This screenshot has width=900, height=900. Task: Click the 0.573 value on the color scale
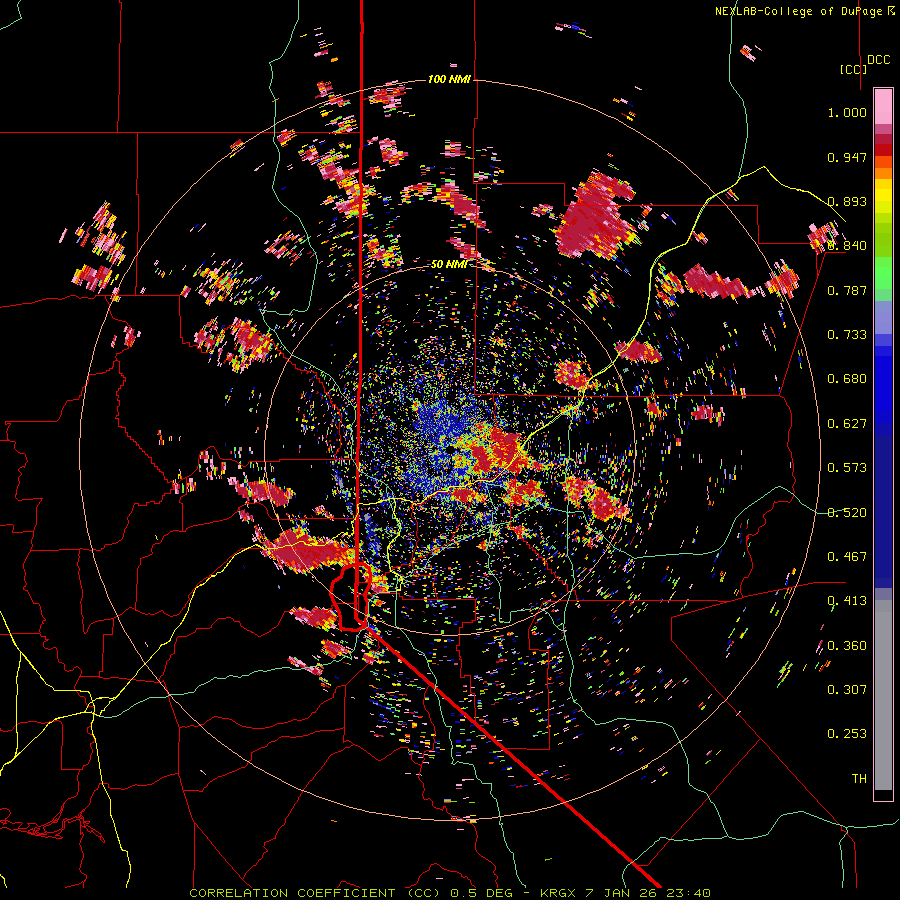click(847, 468)
